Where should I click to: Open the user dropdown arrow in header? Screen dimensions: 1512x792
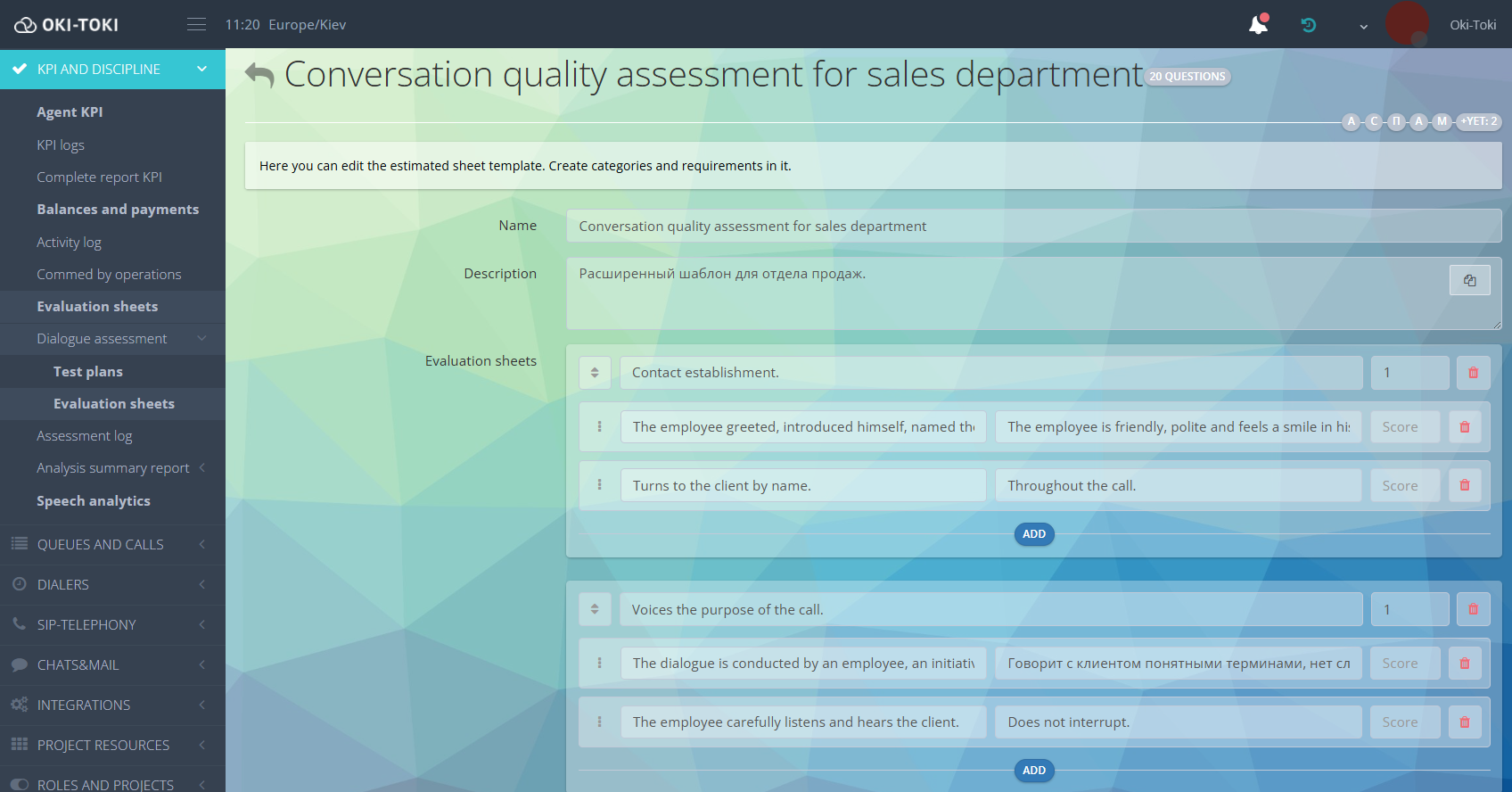[1363, 26]
